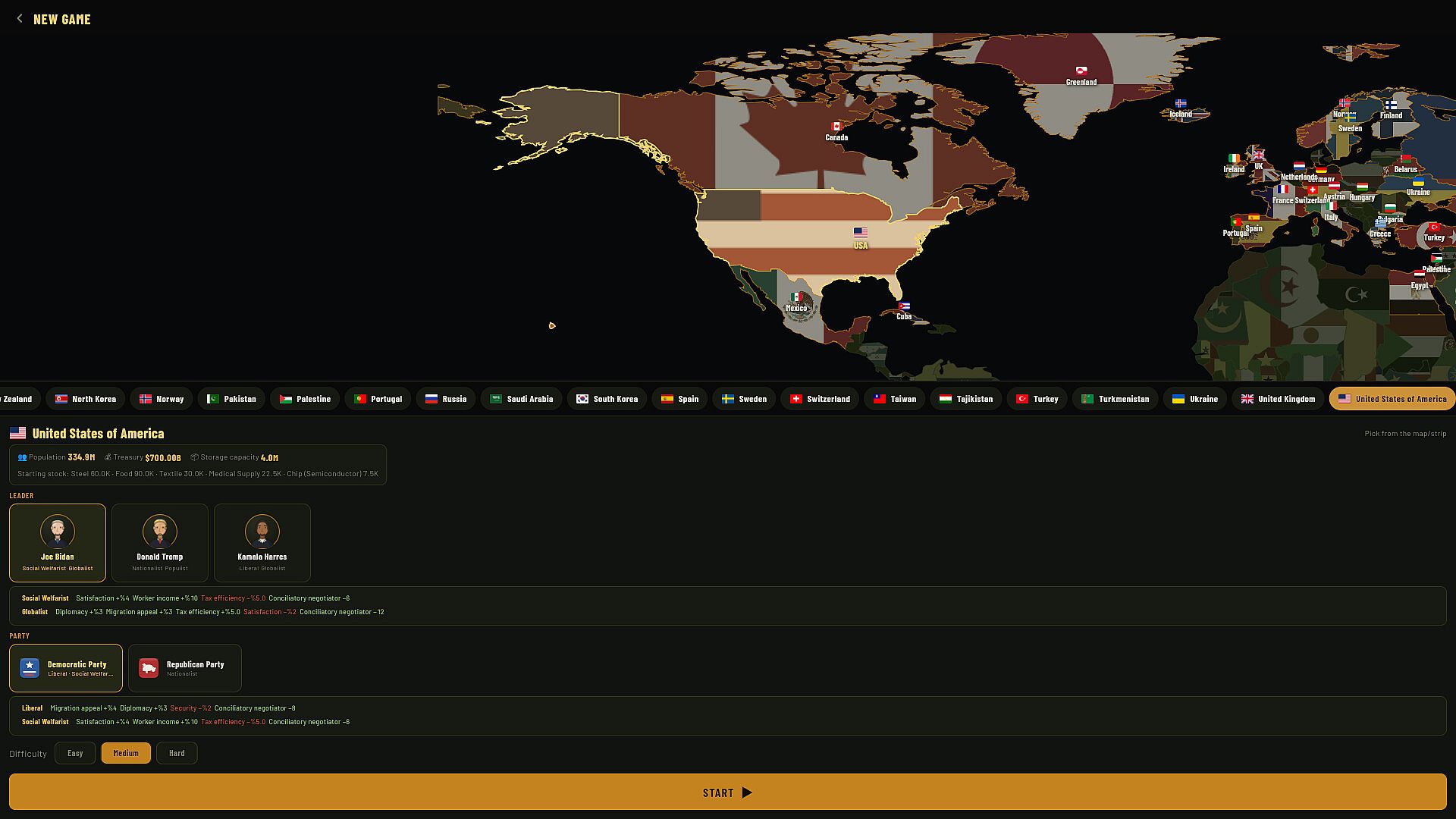Choose Hard difficulty
The height and width of the screenshot is (819, 1456).
[x=177, y=753]
